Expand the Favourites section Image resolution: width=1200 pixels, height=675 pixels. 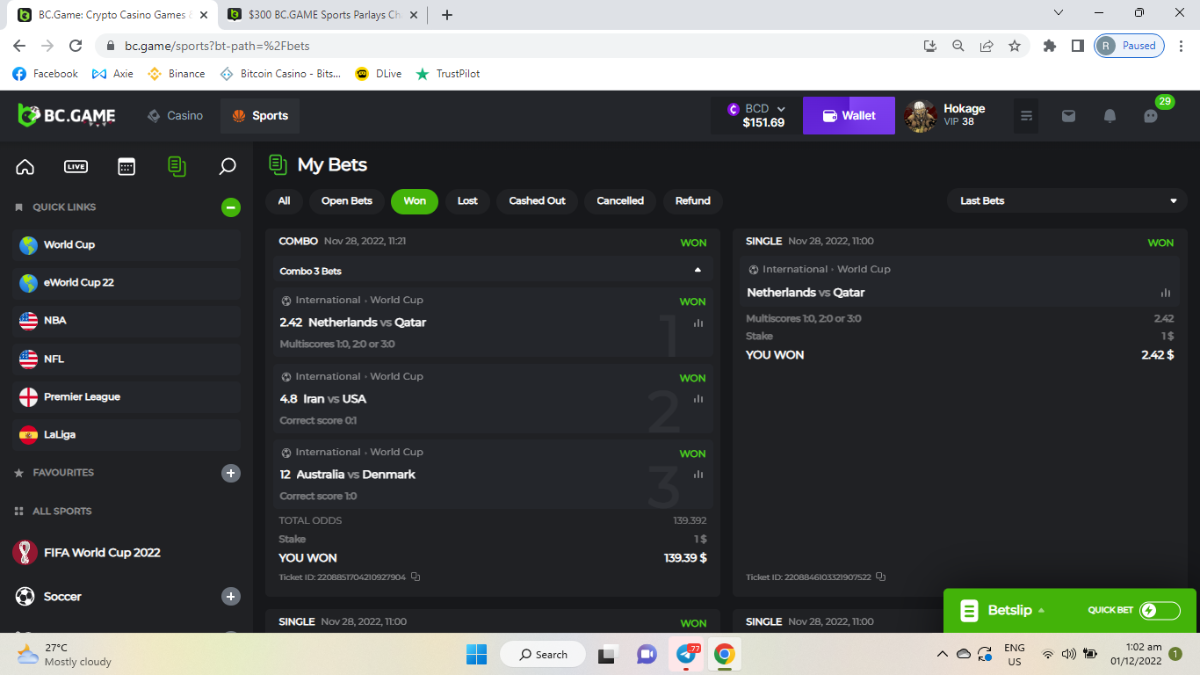pyautogui.click(x=231, y=473)
